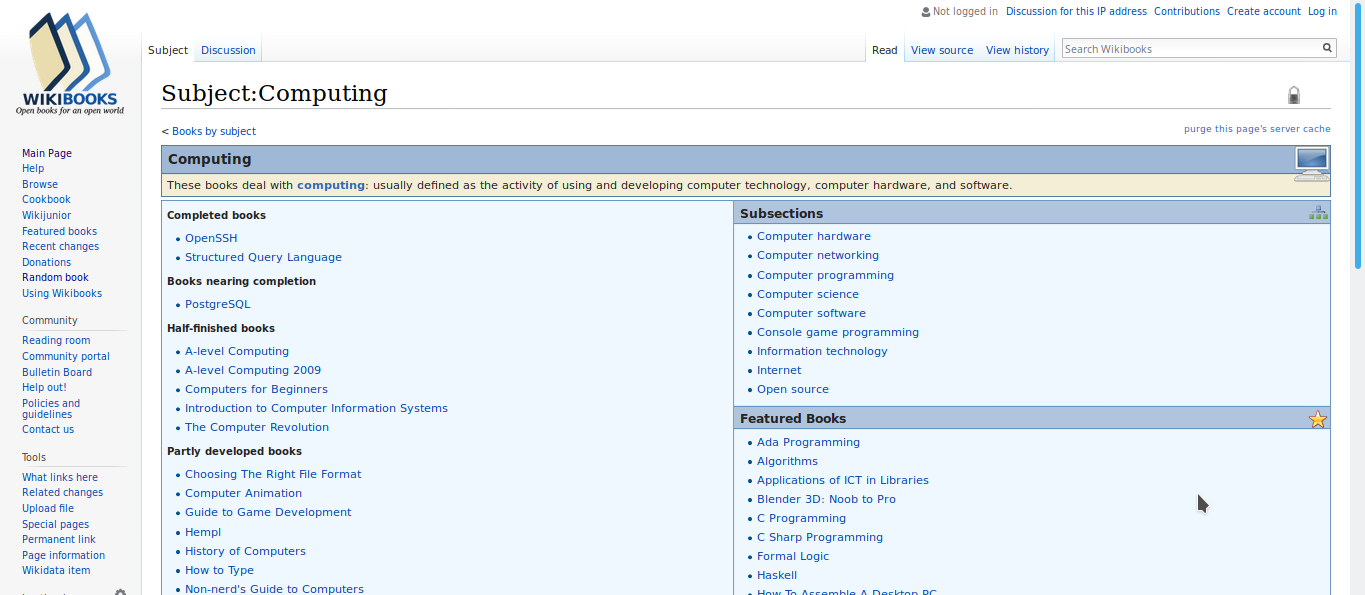This screenshot has height=595, width=1365.
Task: Open Discussion for this IP address
Action: (x=1076, y=12)
